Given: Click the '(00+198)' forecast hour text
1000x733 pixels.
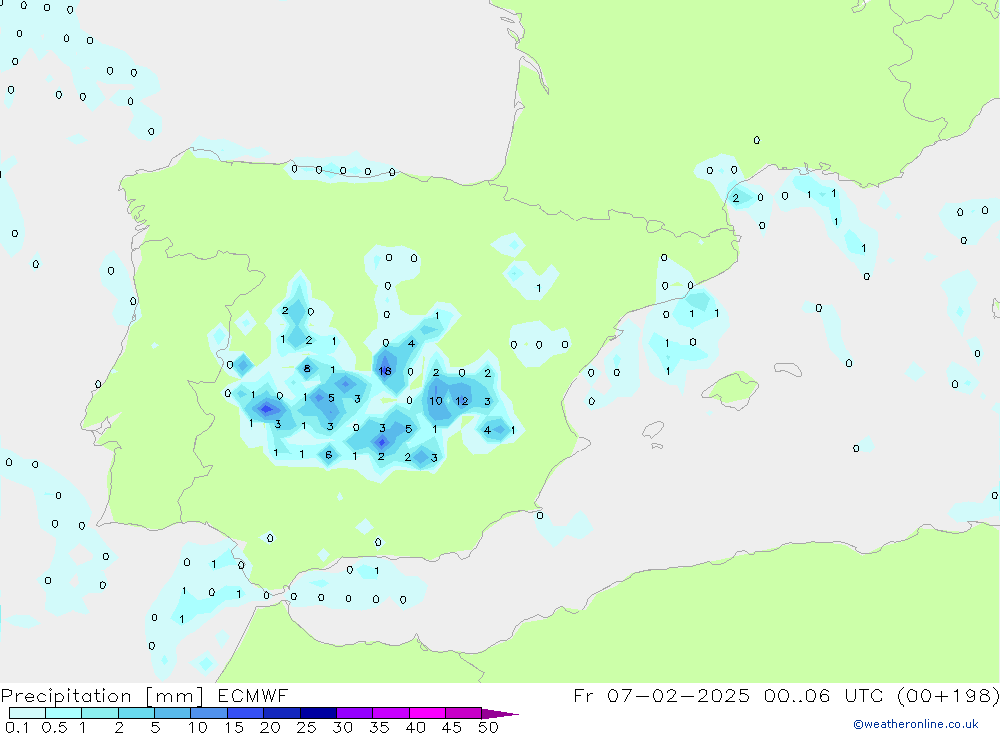Looking at the screenshot, I should (947, 696).
